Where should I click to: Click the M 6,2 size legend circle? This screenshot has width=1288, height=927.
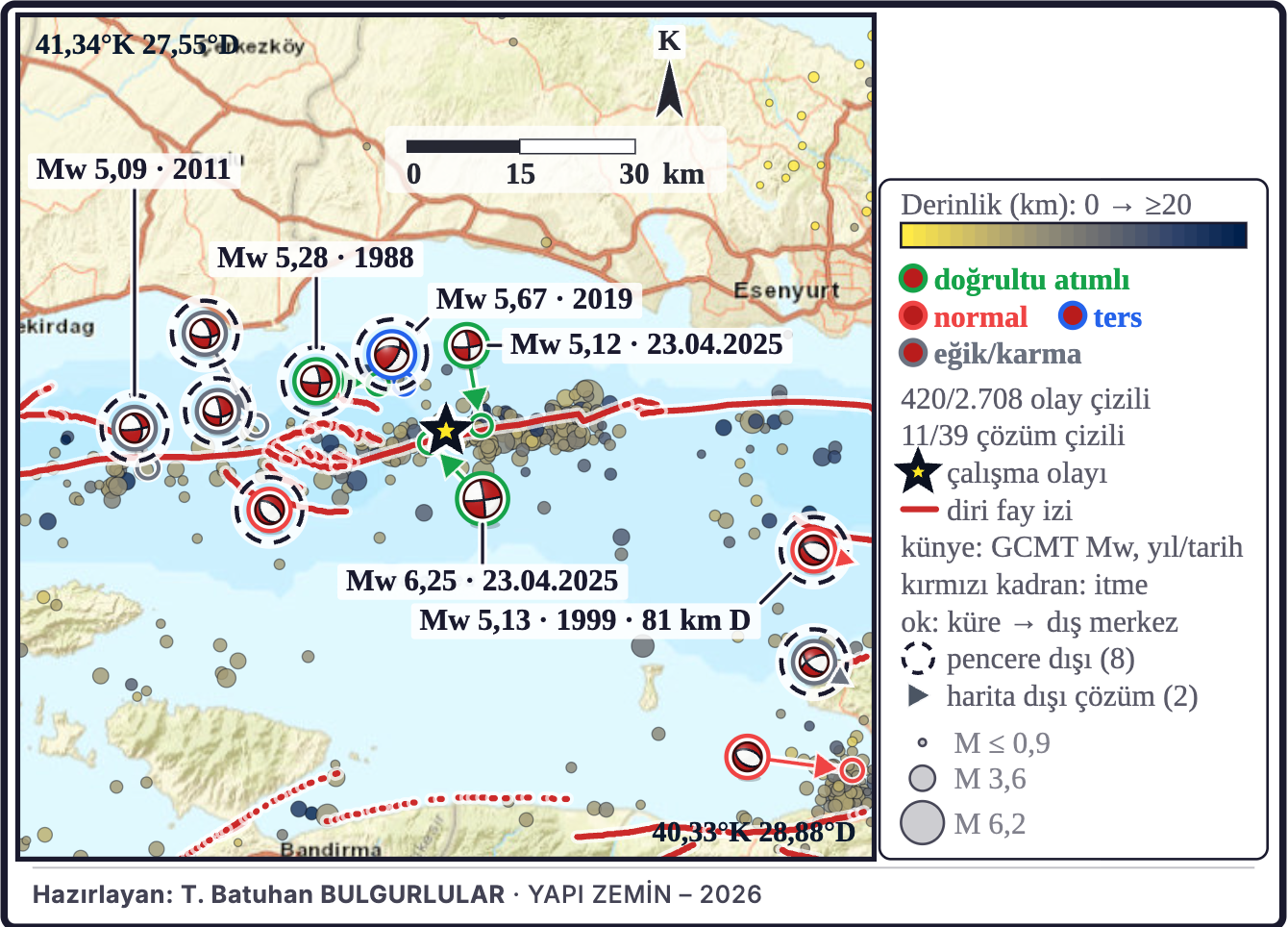click(x=922, y=823)
